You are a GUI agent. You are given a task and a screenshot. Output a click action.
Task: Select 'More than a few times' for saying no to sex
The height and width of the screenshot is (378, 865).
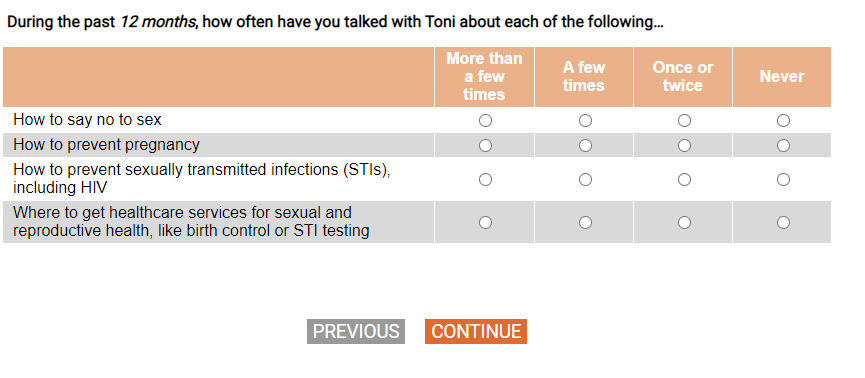point(485,120)
